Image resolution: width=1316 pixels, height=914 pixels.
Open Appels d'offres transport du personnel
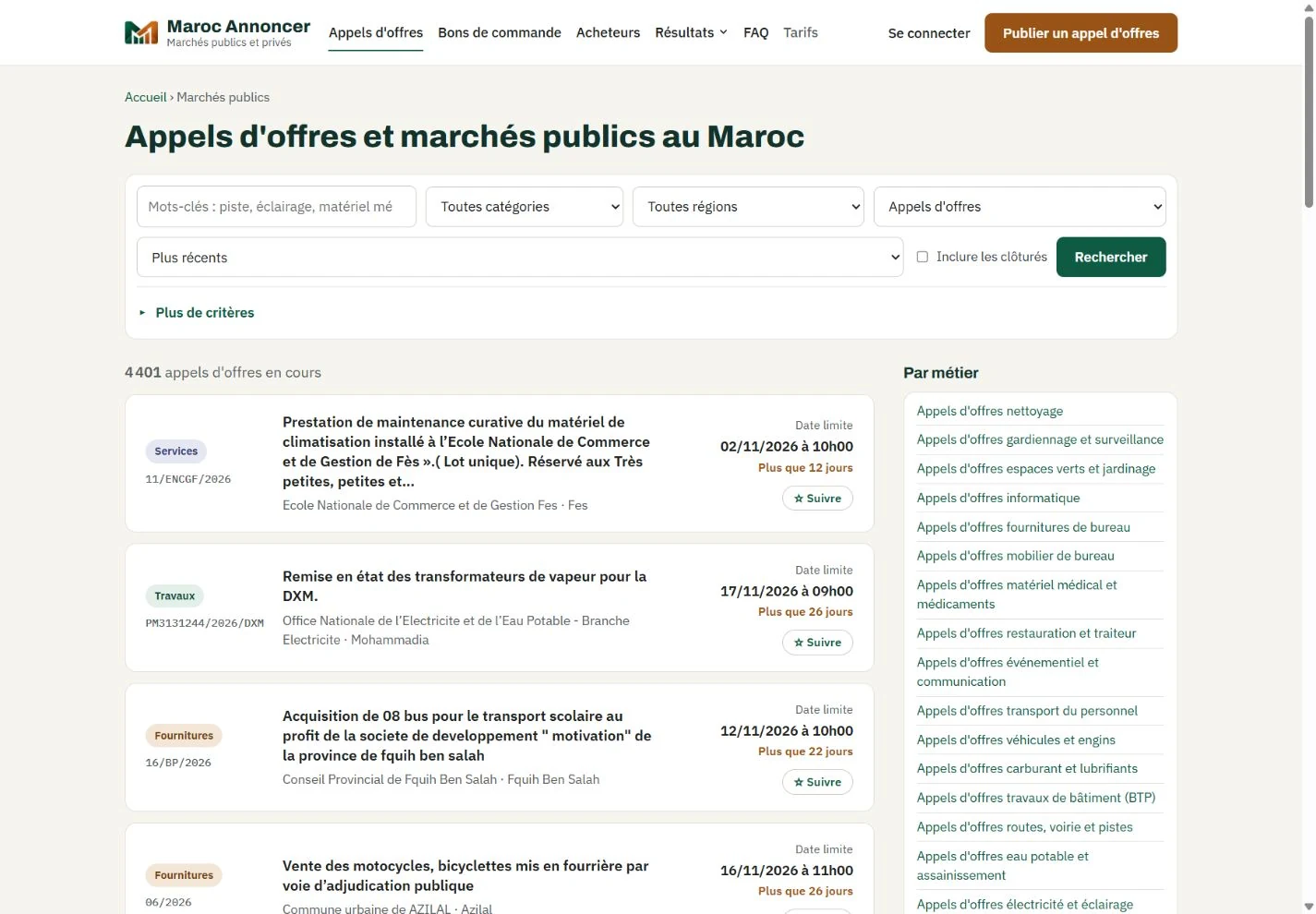pyautogui.click(x=1027, y=711)
